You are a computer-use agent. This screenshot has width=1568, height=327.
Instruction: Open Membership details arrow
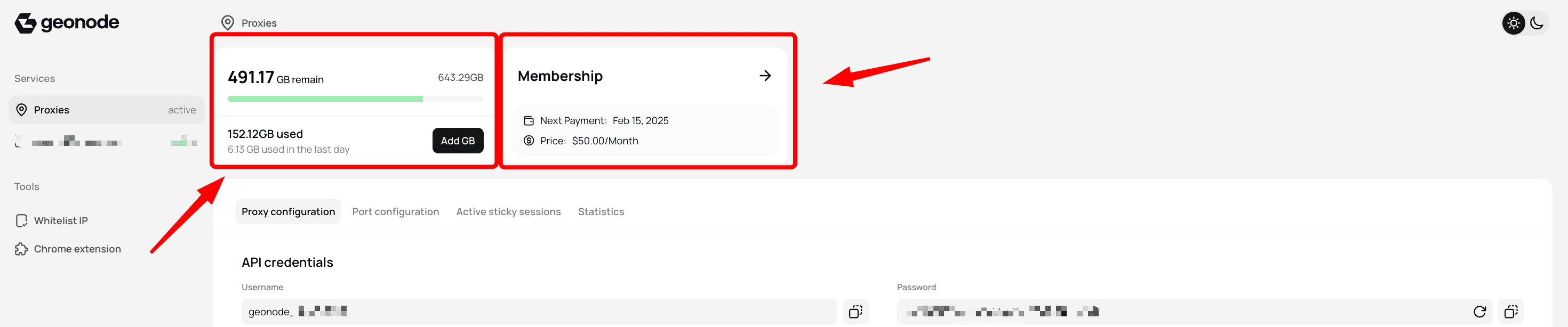765,76
